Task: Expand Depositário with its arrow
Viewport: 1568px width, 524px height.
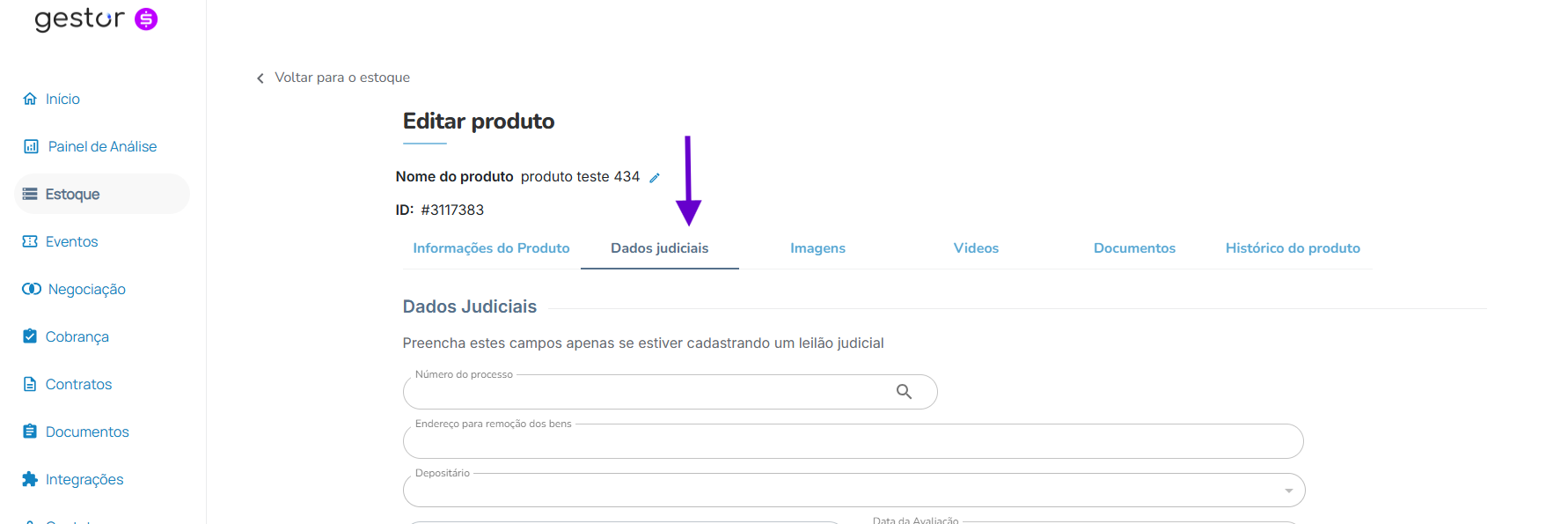Action: tap(1288, 491)
